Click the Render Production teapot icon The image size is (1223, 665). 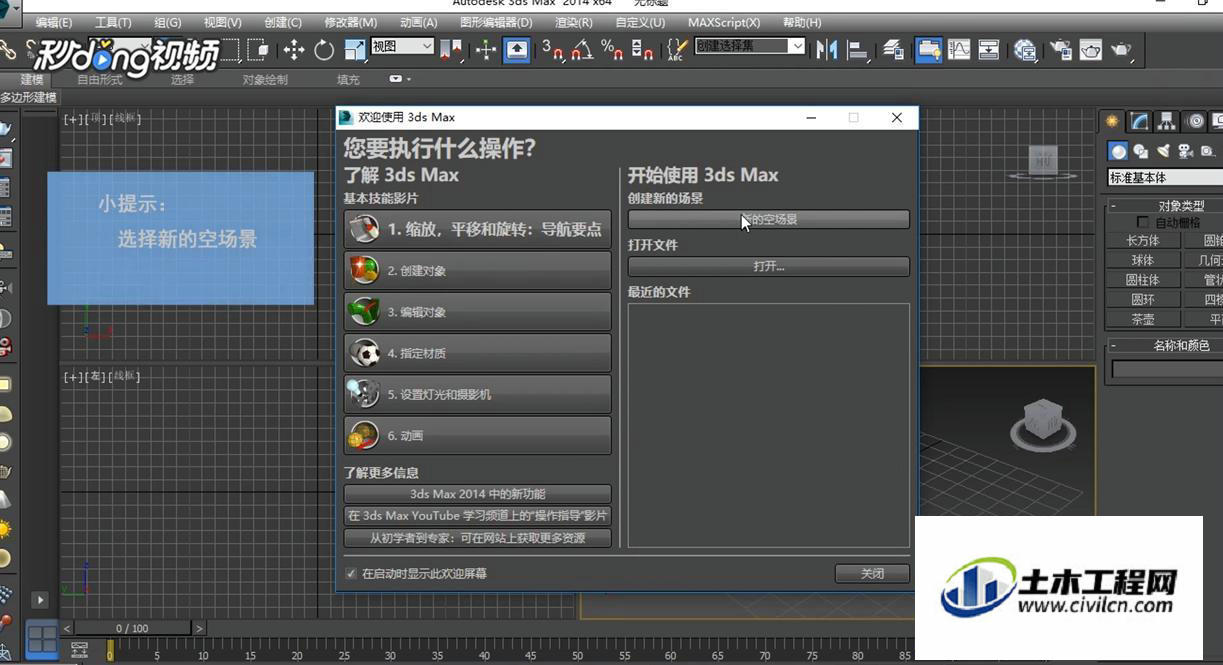(1122, 49)
